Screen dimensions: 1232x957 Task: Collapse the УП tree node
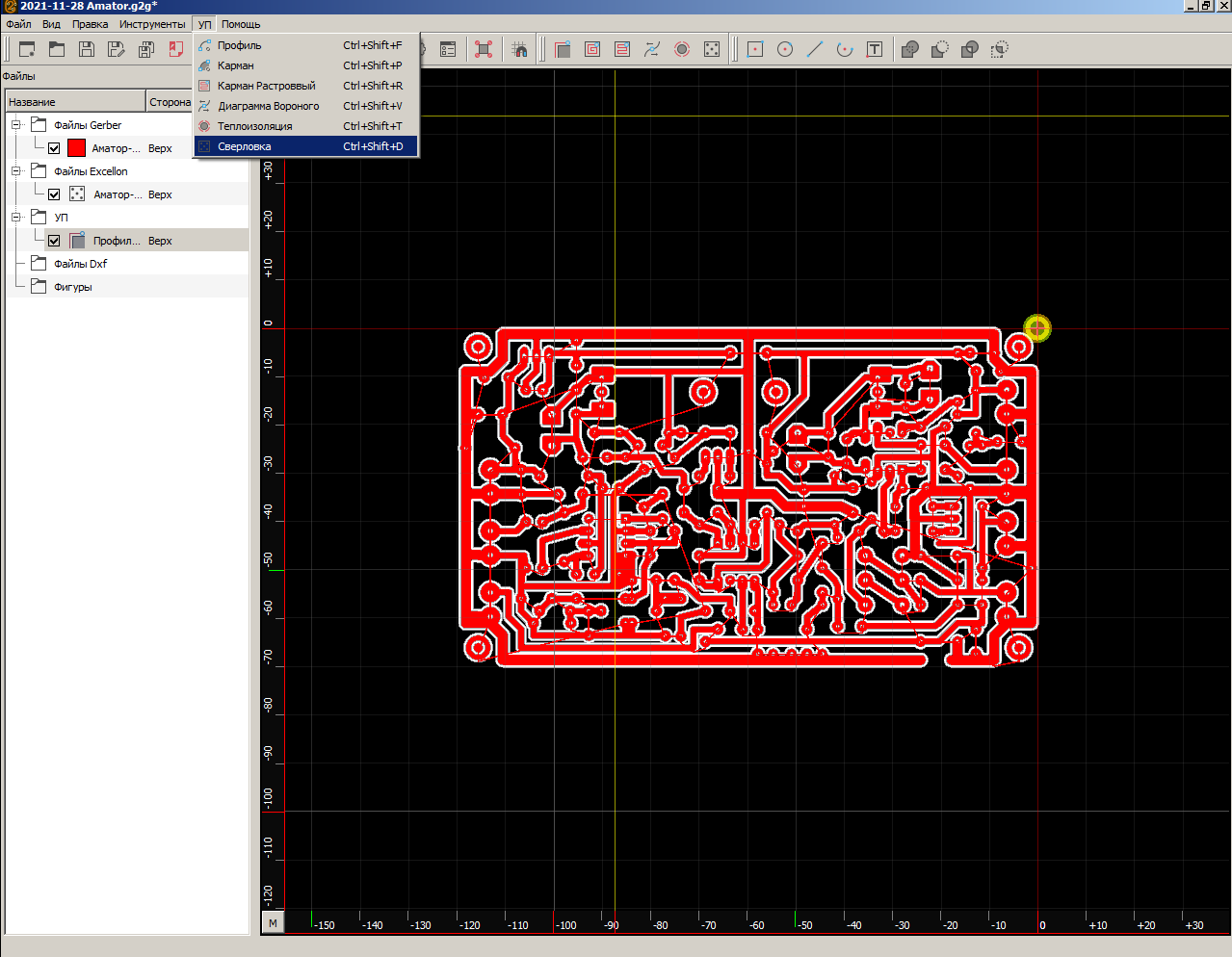pyautogui.click(x=16, y=218)
